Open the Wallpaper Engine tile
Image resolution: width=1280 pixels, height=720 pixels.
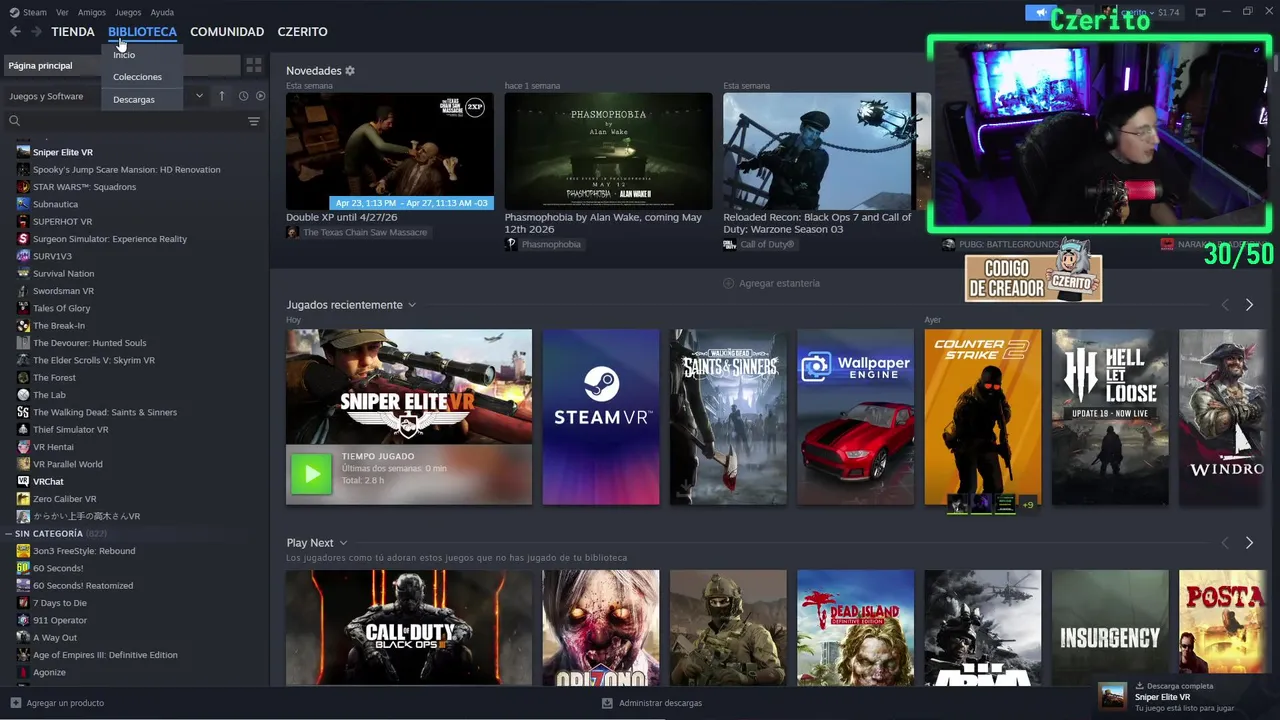[855, 417]
